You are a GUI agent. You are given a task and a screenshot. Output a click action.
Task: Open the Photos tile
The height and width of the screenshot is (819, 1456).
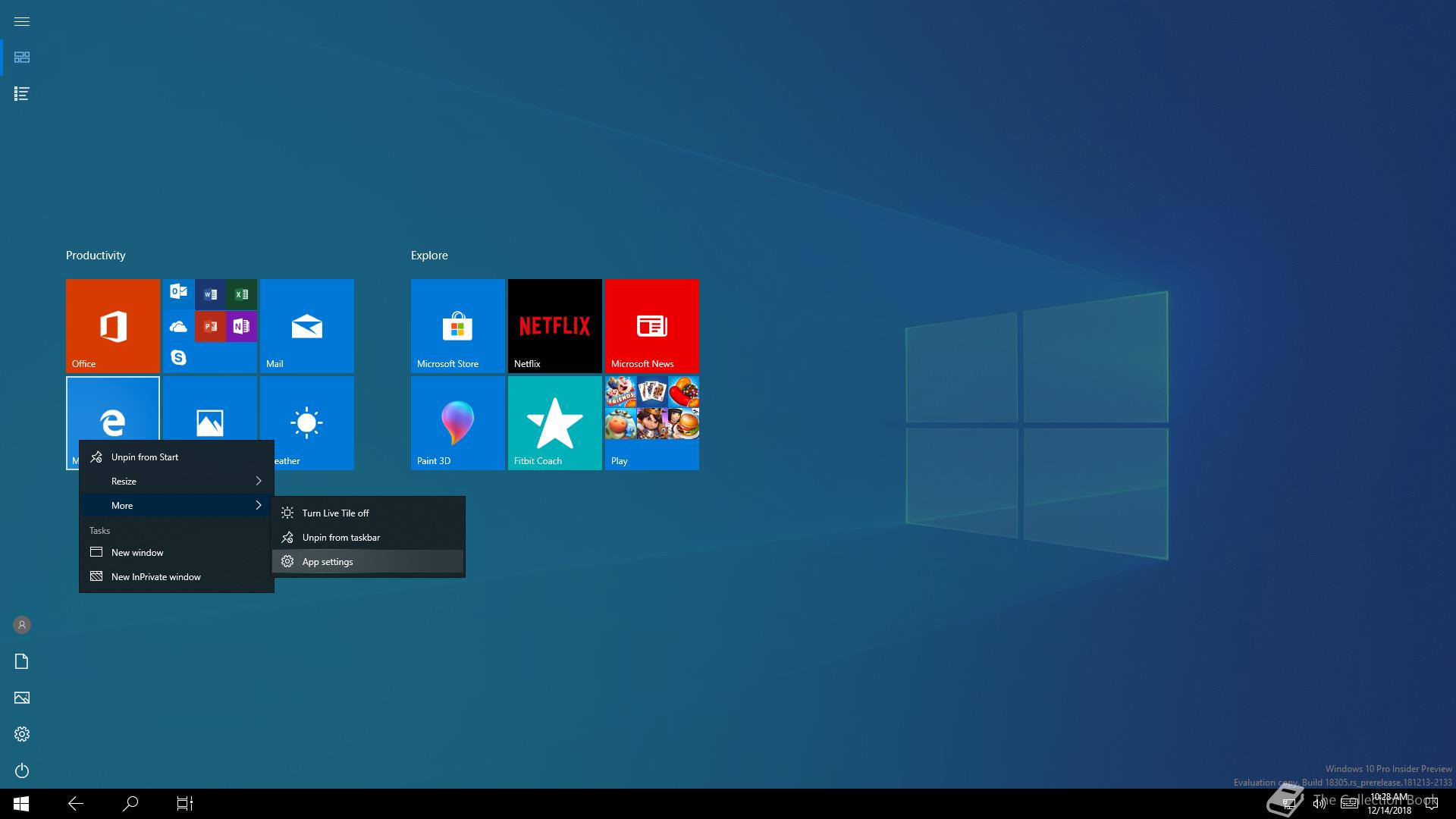click(x=210, y=409)
